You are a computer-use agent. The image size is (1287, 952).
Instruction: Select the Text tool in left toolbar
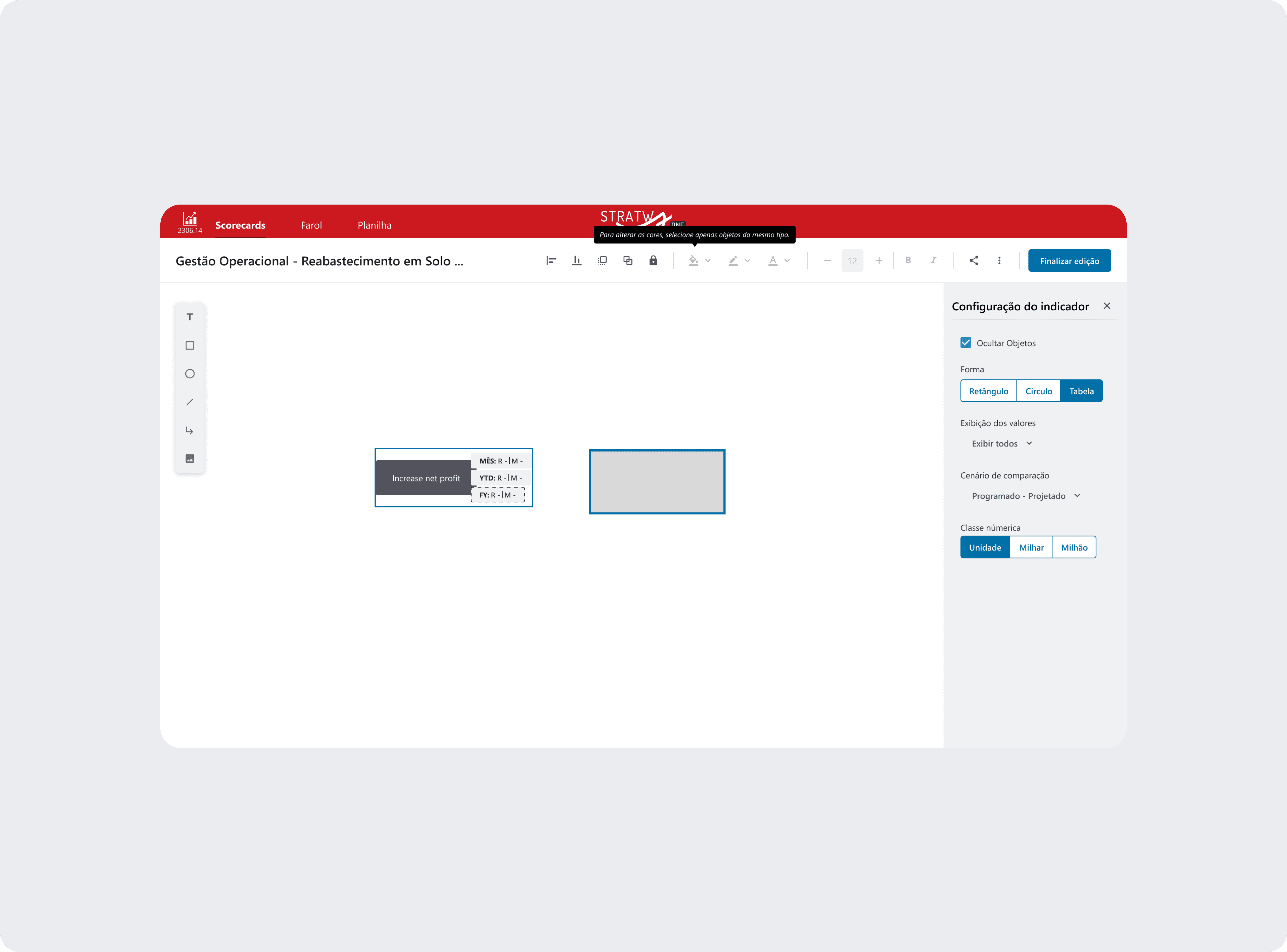[190, 317]
